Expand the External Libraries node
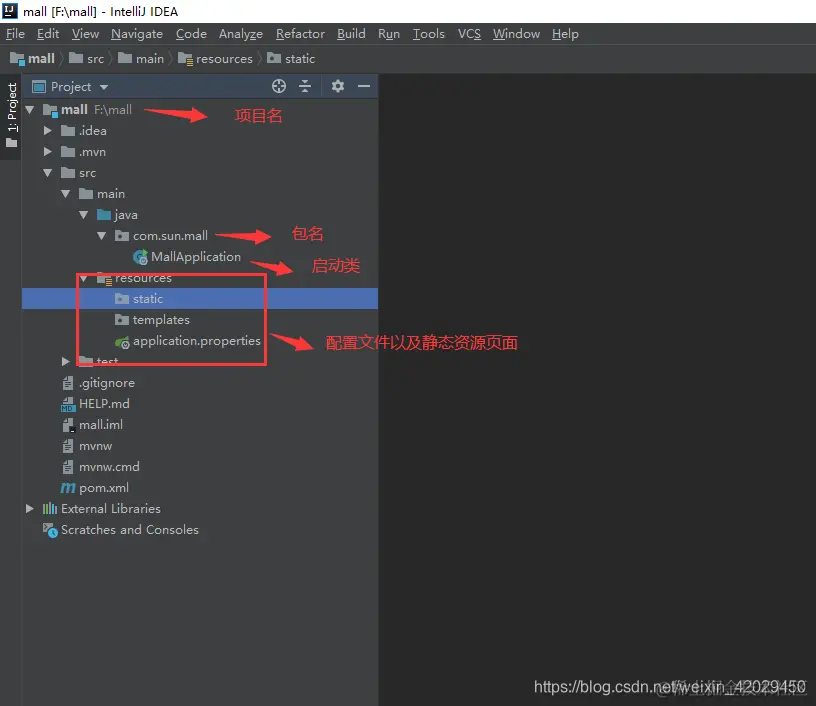This screenshot has height=706, width=816. point(30,508)
